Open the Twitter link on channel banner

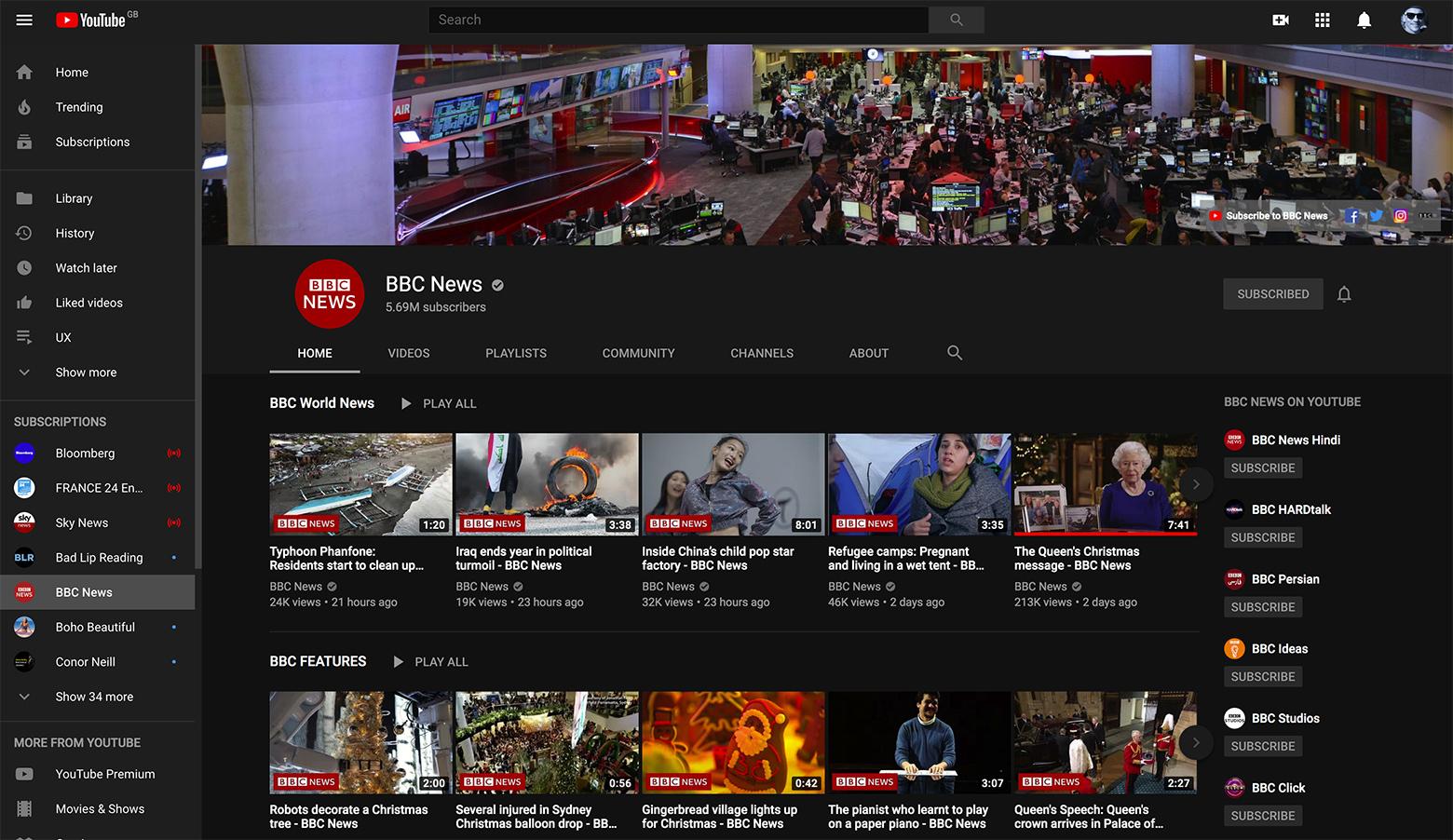pos(1377,216)
